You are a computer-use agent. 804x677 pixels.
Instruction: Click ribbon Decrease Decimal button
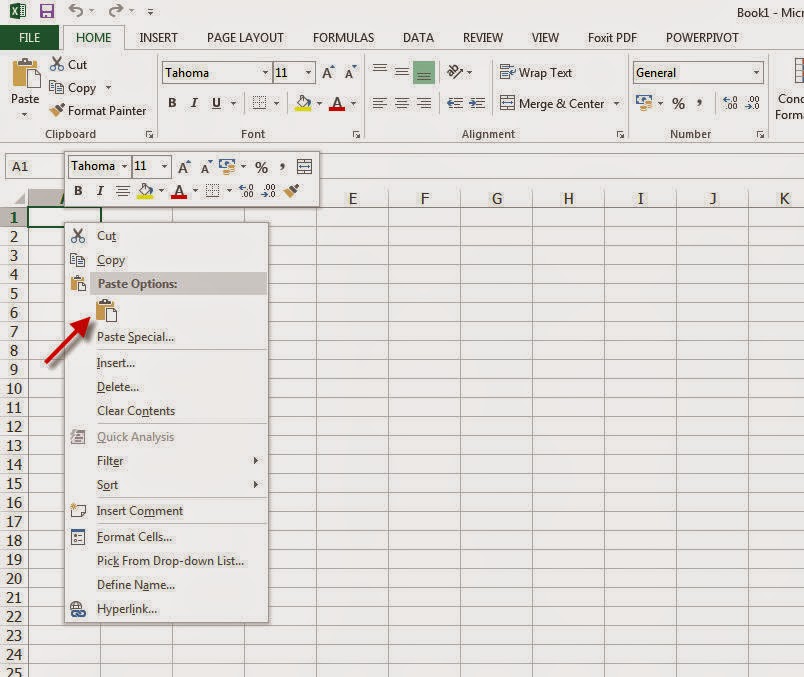click(x=752, y=103)
